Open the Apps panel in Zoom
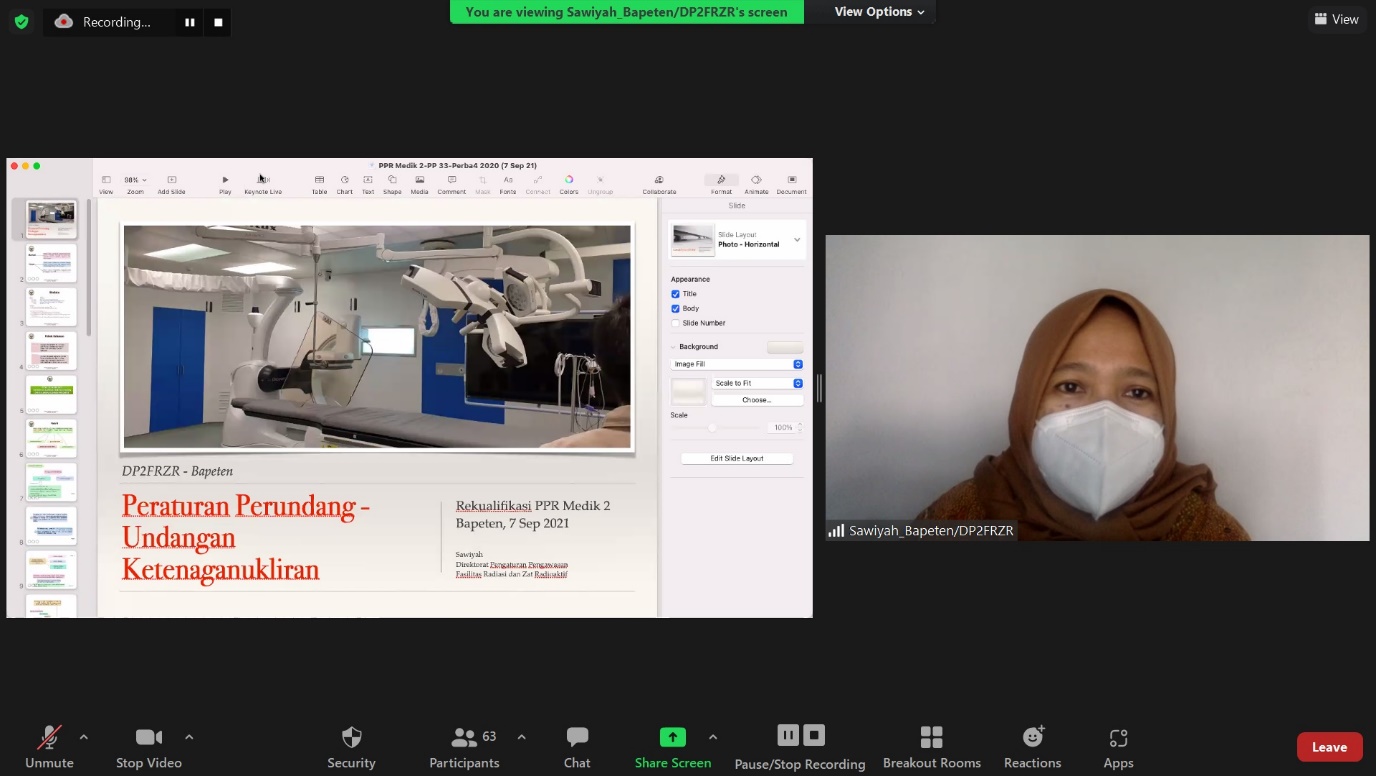The width and height of the screenshot is (1376, 776). coord(1118,747)
